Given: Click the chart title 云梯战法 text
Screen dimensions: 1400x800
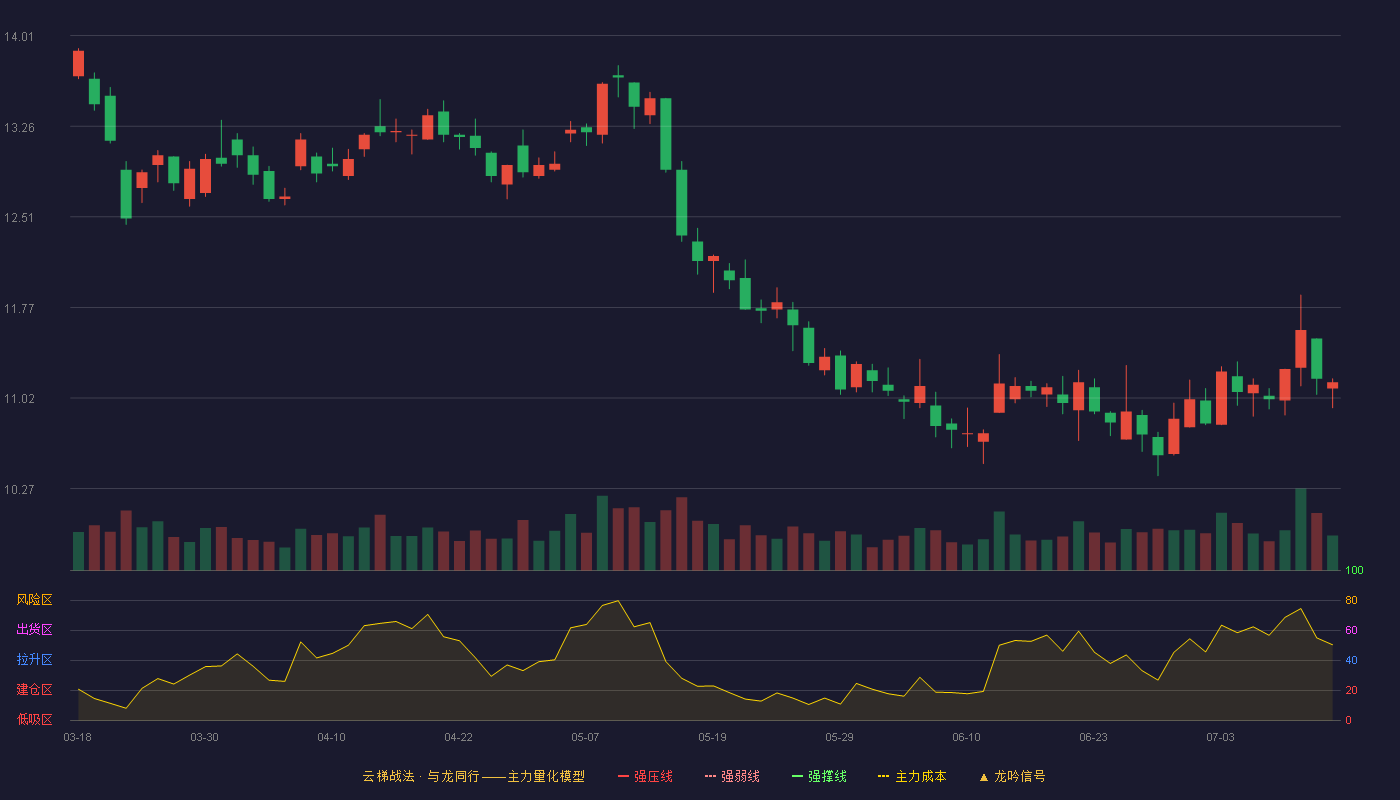Looking at the screenshot, I should point(388,776).
